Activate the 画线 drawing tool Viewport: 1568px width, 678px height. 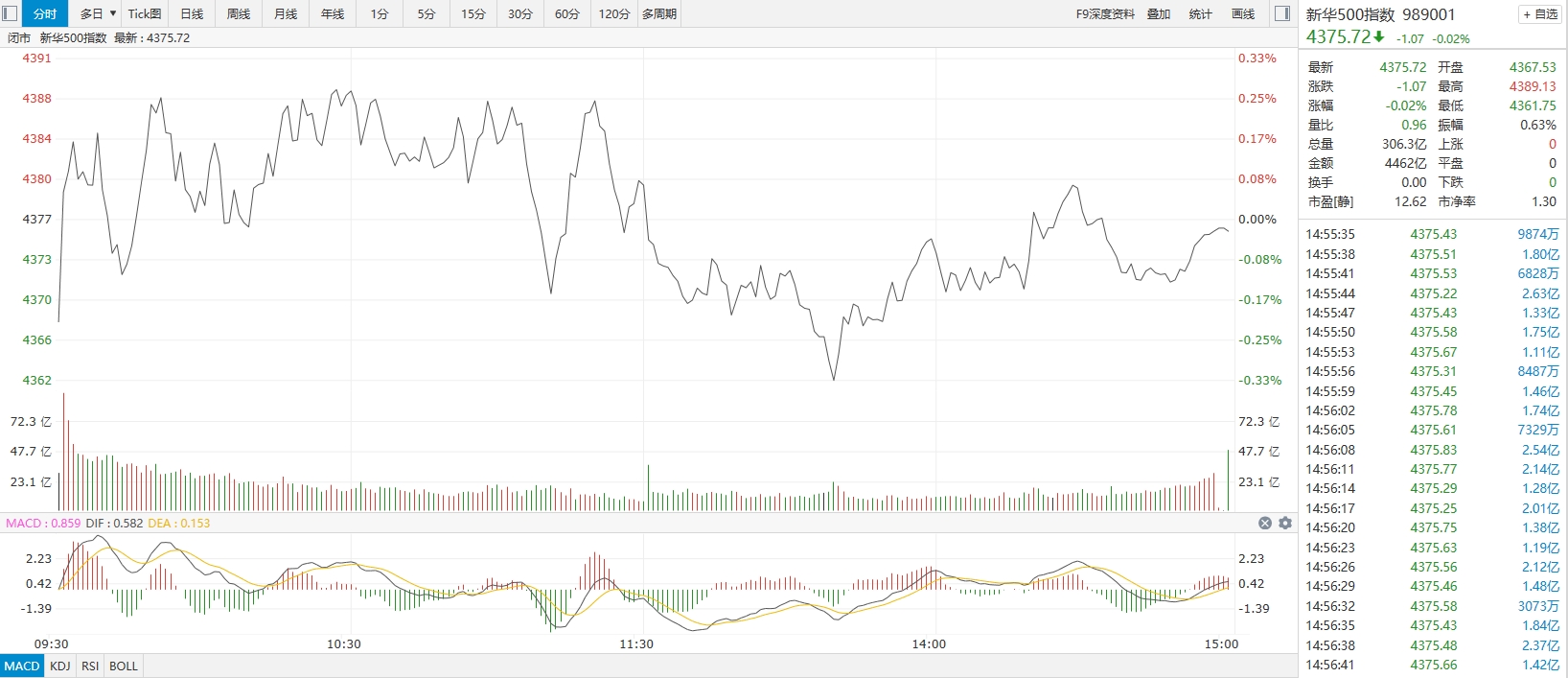click(x=1243, y=13)
